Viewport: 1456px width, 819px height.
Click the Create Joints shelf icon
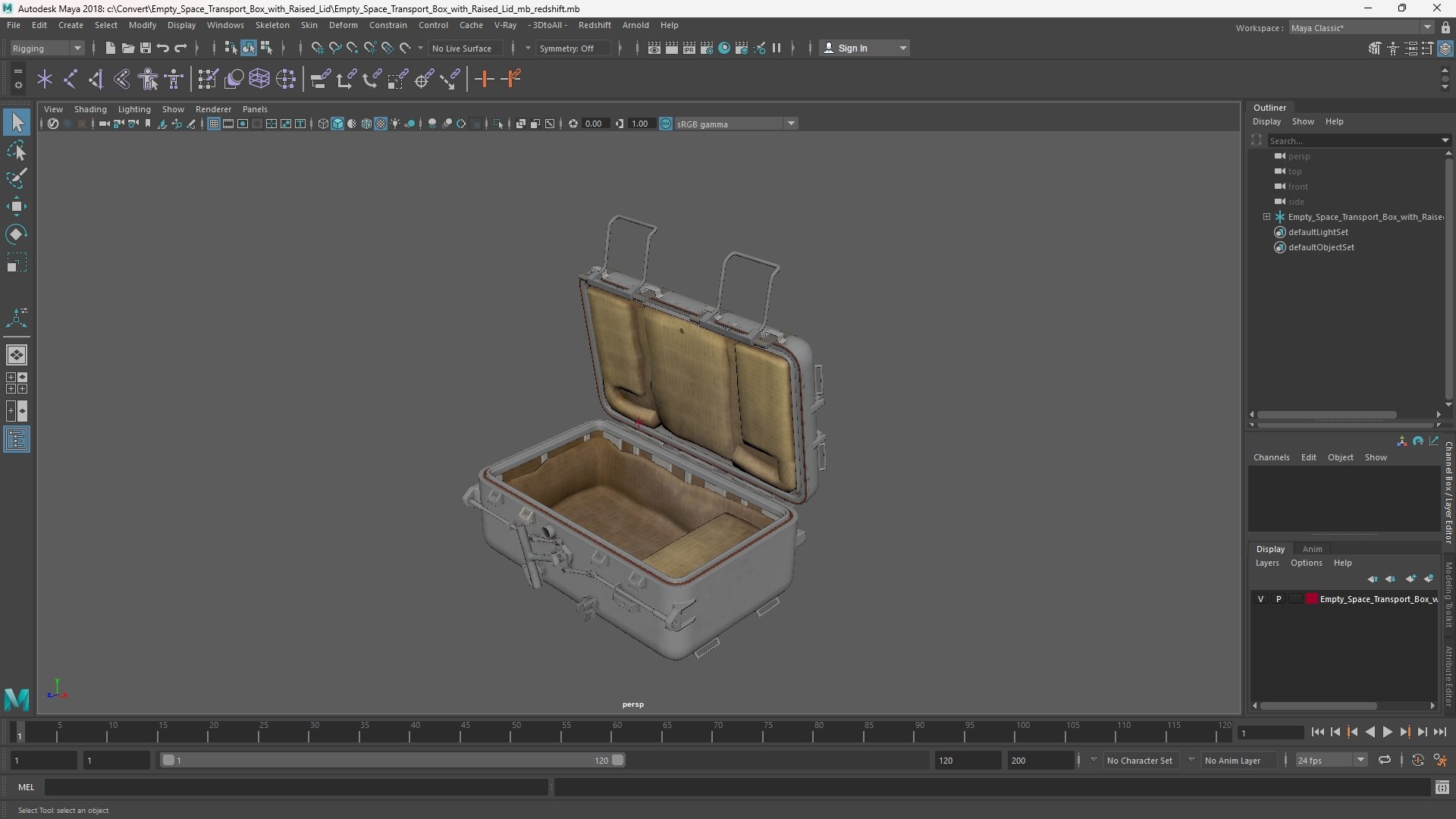coord(71,79)
